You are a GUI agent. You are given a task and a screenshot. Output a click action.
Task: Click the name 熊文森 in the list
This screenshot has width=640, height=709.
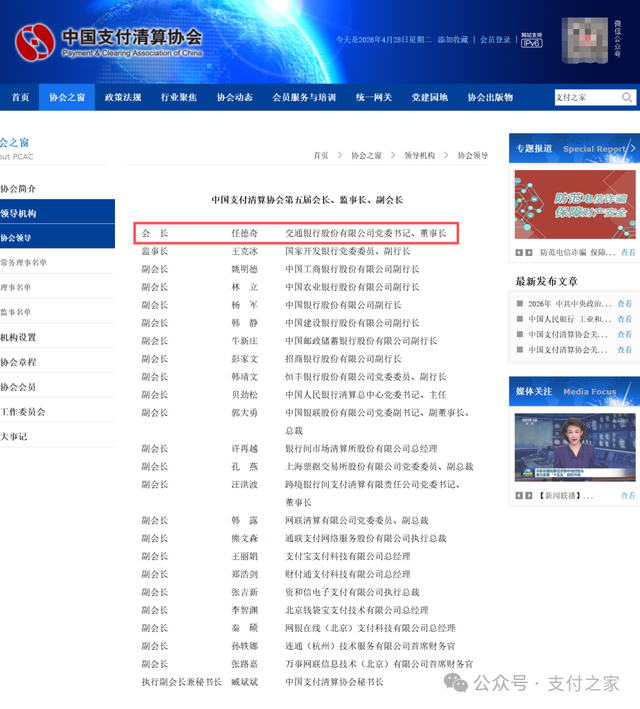tap(245, 538)
